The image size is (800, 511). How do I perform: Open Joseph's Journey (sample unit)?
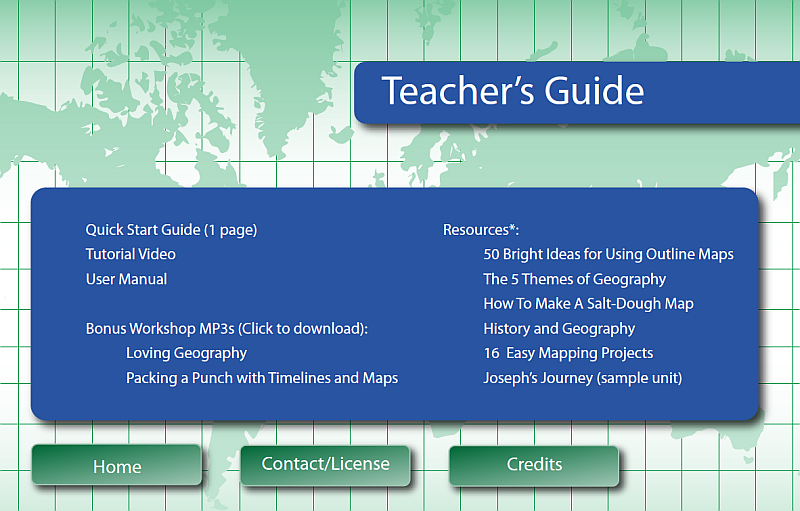583,378
